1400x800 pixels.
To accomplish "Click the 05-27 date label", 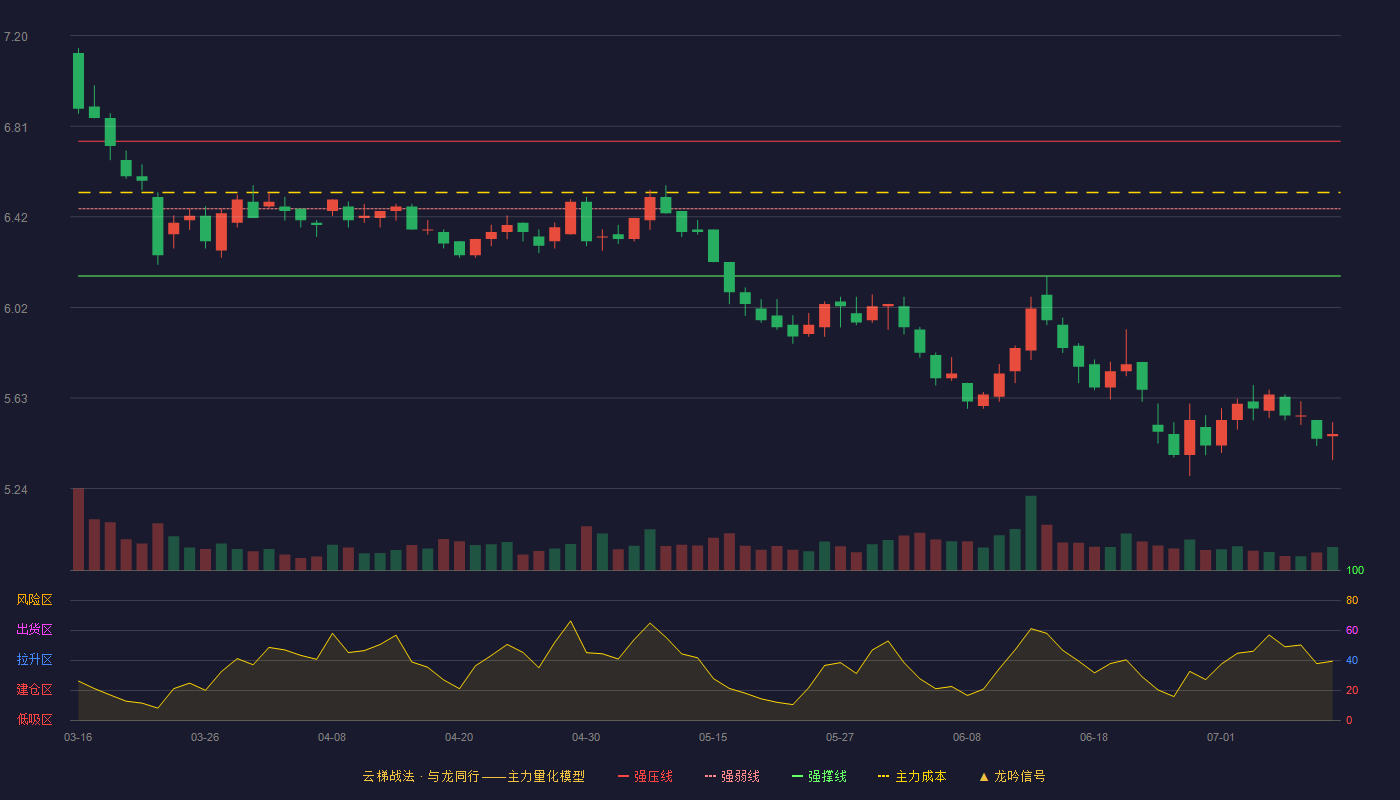I will [840, 737].
